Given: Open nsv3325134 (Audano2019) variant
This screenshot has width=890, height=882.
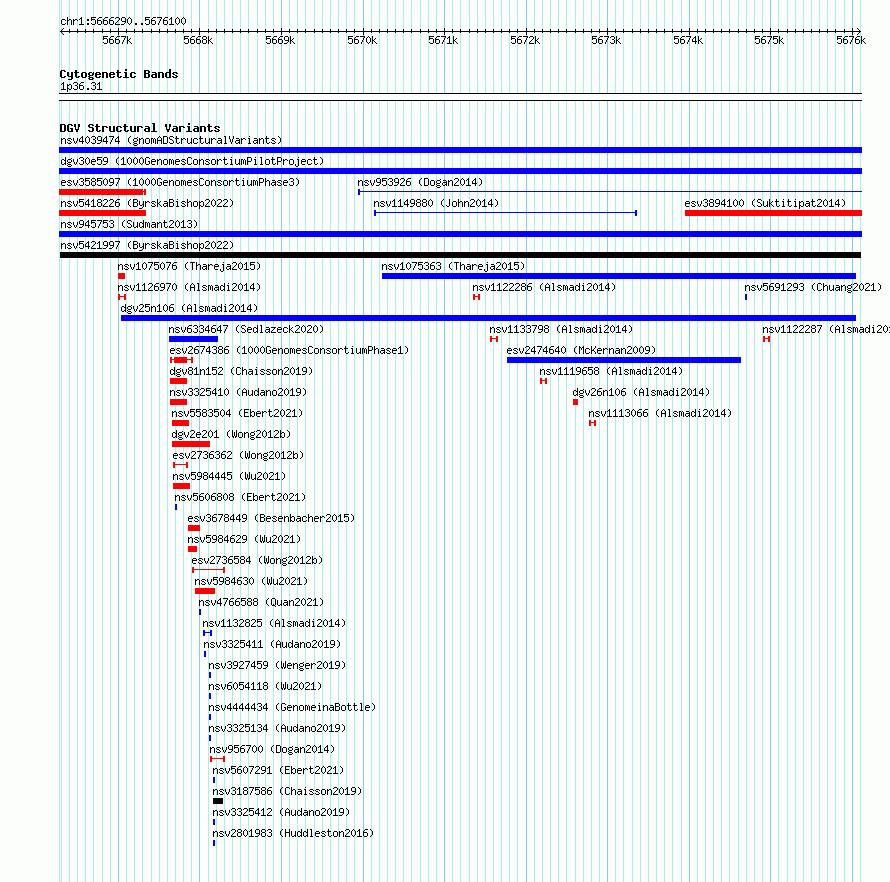Looking at the screenshot, I should tap(277, 728).
